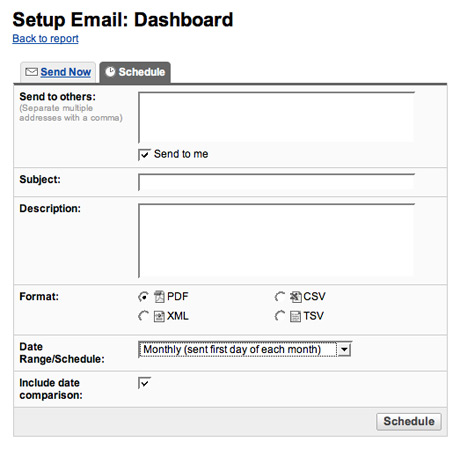Screen dimensions: 460x449
Task: Click into the Subject input field
Action: (x=276, y=182)
